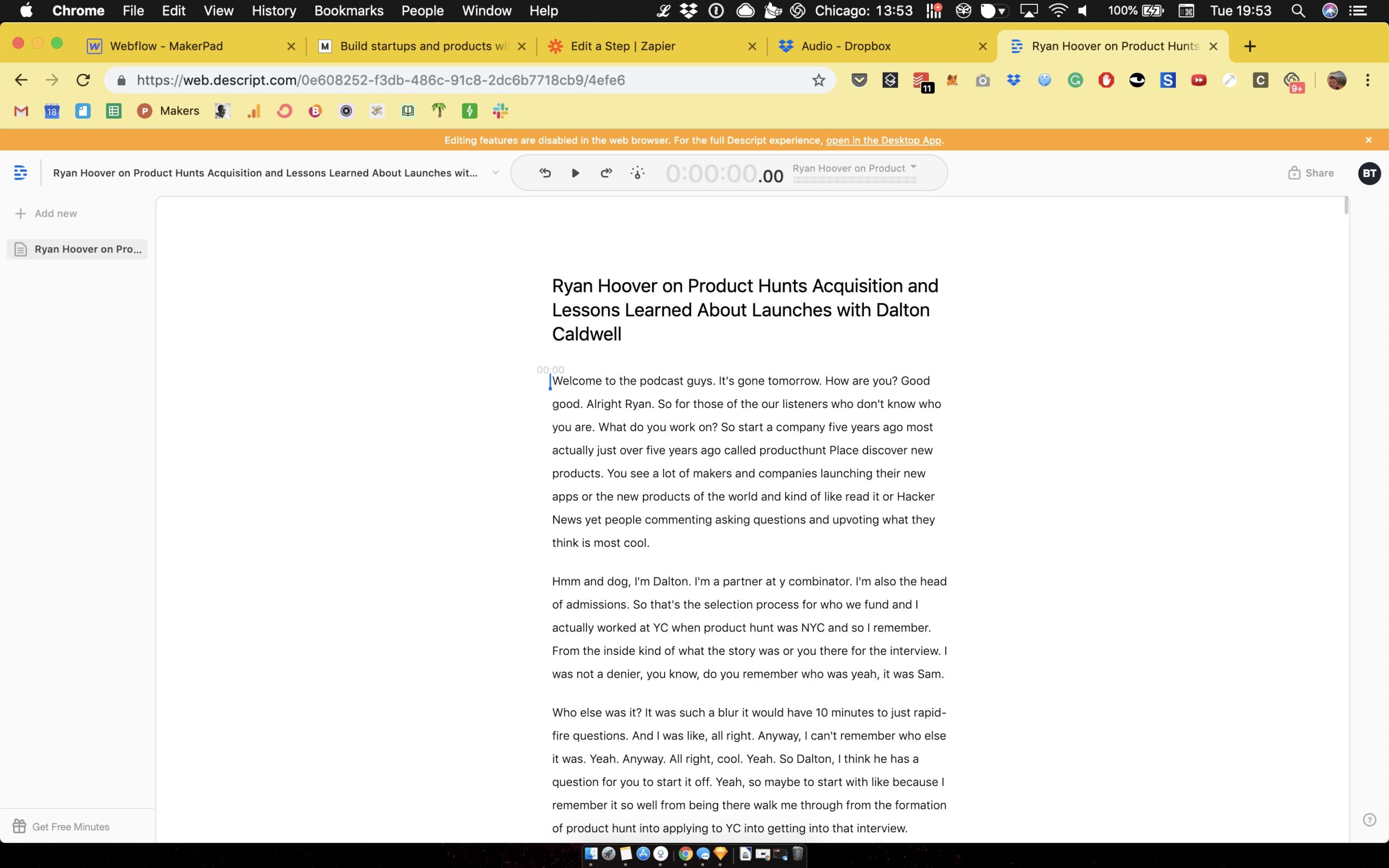Screen dimensions: 1389x868
Task: Click the 00:00 timestamp marker
Action: (550, 369)
